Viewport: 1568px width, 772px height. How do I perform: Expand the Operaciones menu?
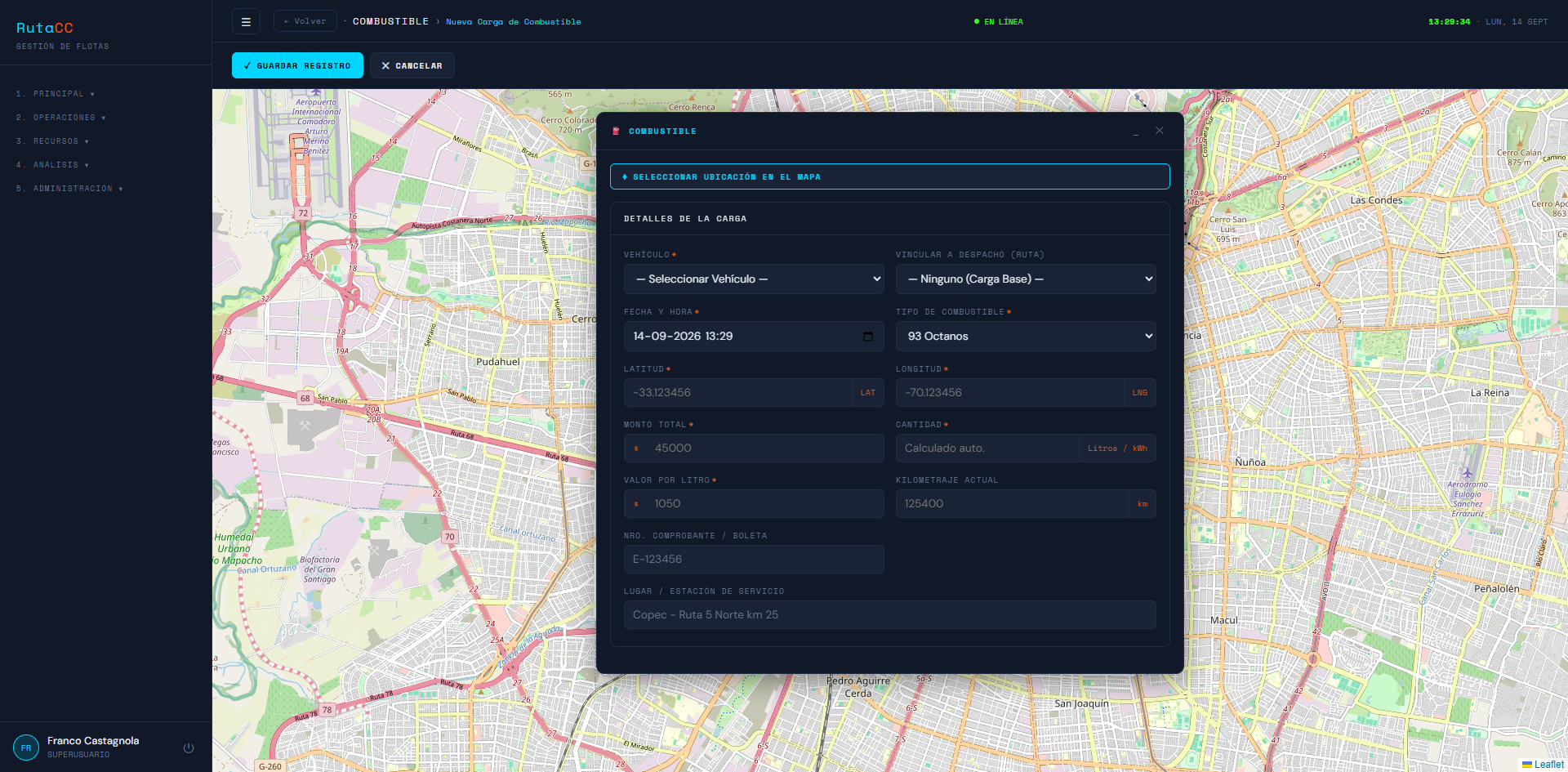pos(61,118)
